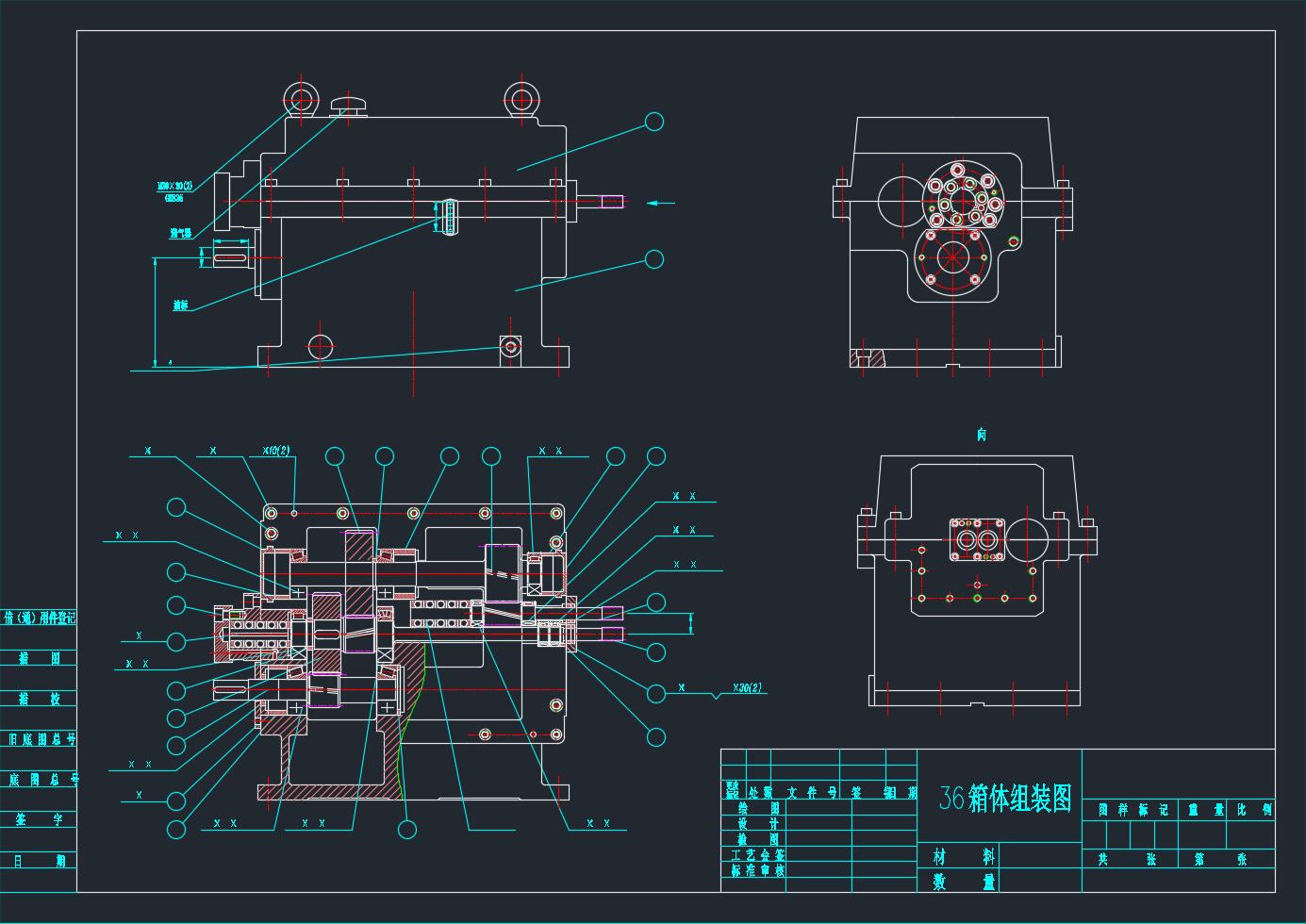This screenshot has height=924, width=1306.
Task: Click the 签字 cell in left margin
Action: pos(39,819)
